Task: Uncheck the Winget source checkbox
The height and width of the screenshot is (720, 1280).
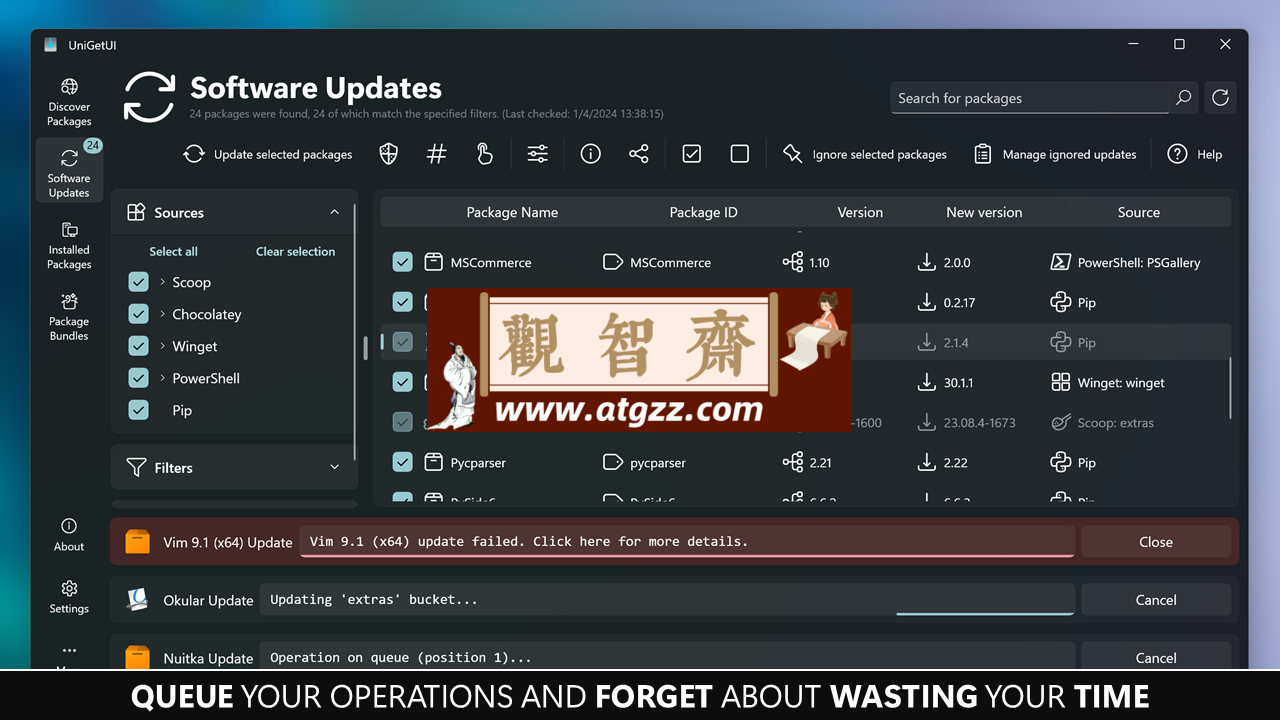Action: (139, 346)
